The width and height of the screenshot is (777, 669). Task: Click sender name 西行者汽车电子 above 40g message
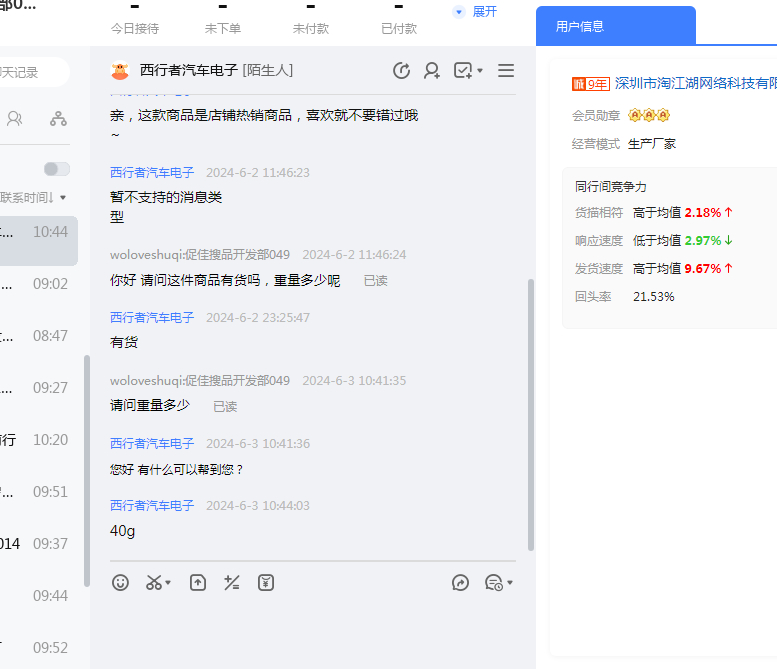pos(152,505)
